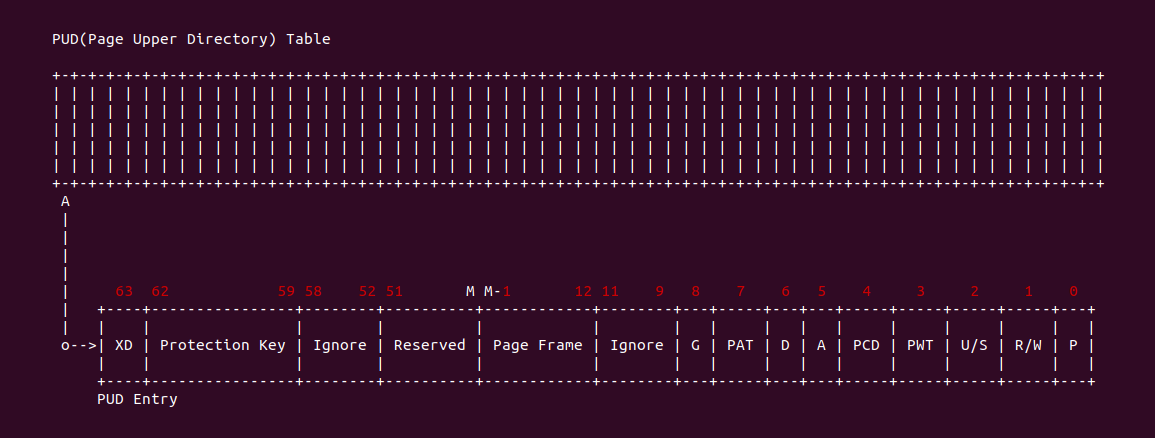This screenshot has height=438, width=1155.
Task: Select the PWT flag cell
Action: [x=920, y=345]
